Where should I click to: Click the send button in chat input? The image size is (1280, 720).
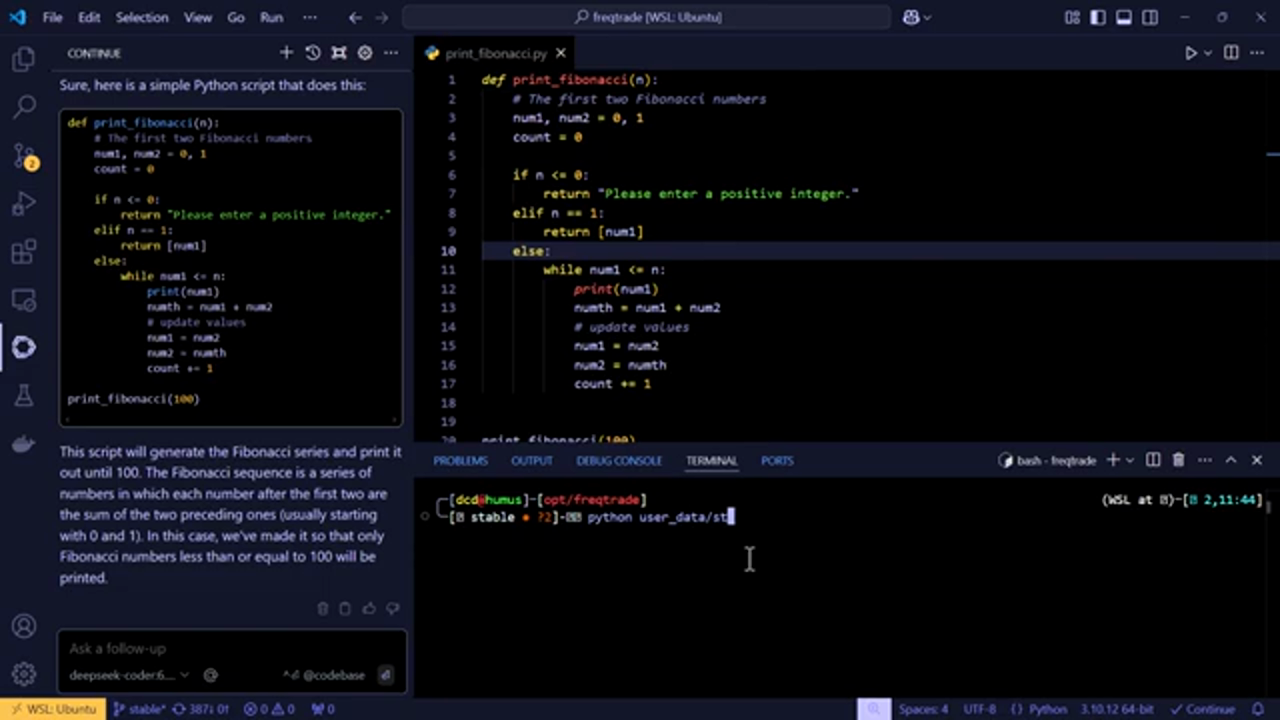[x=386, y=675]
